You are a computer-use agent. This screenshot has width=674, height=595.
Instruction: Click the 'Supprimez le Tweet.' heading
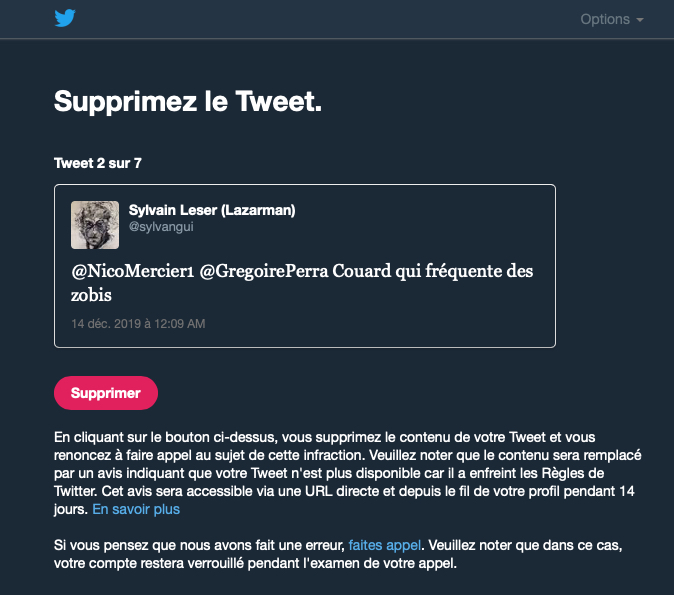point(187,101)
